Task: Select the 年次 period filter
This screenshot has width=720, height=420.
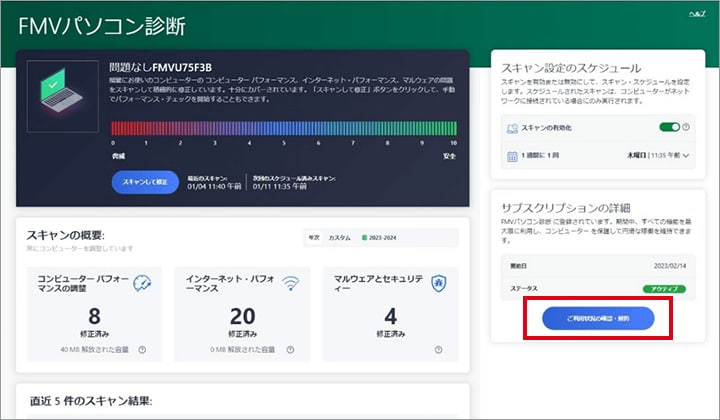Action: [314, 237]
